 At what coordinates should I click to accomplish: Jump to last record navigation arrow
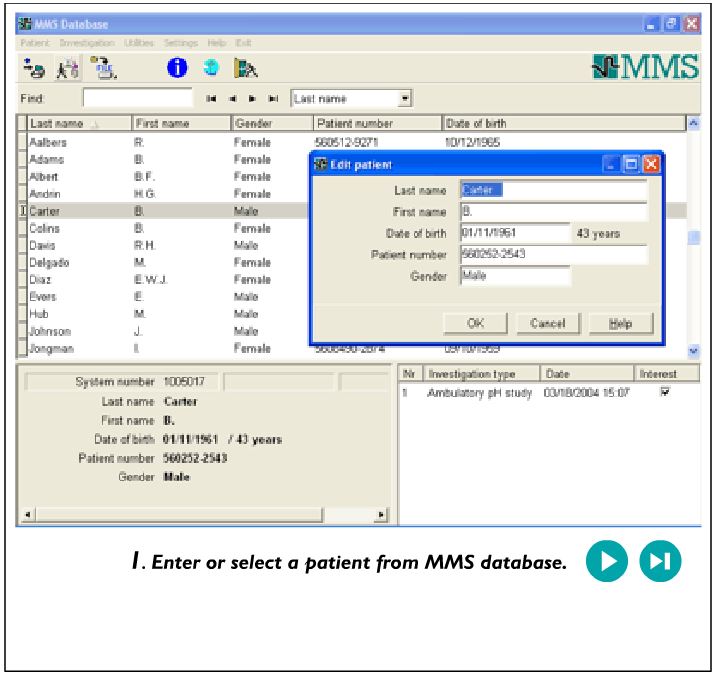273,99
